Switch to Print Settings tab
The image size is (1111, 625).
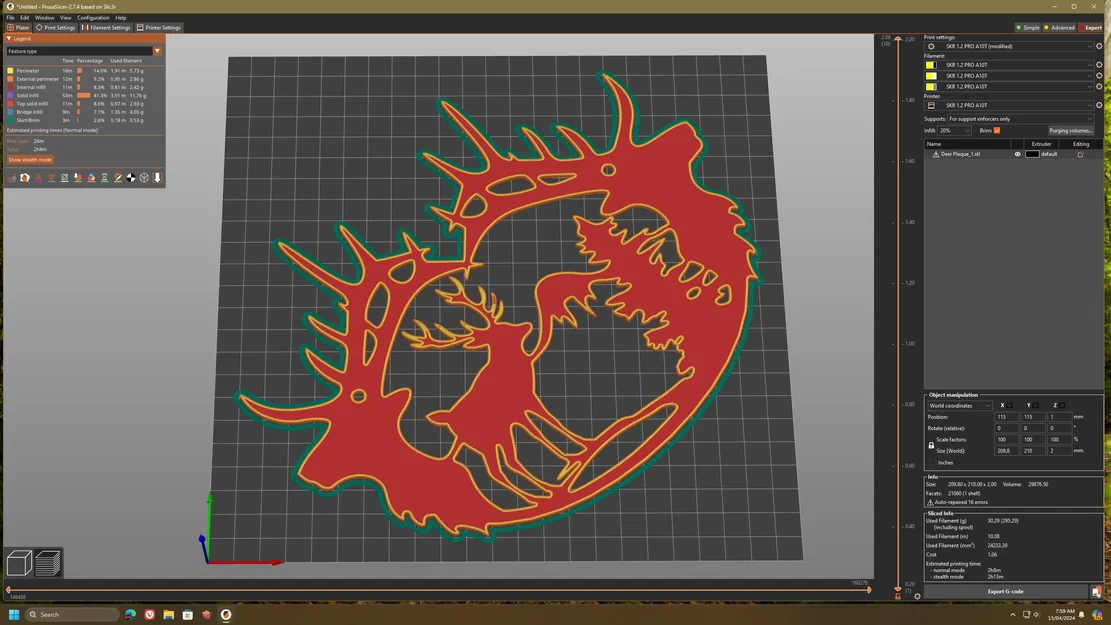tap(55, 28)
